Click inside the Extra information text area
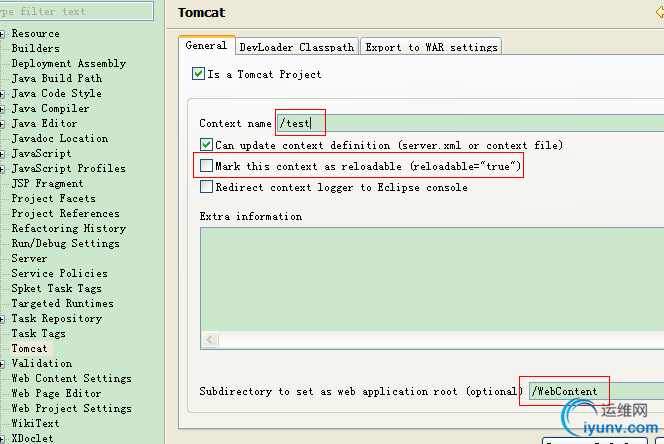Viewport: 664px width, 444px height. tap(432, 280)
